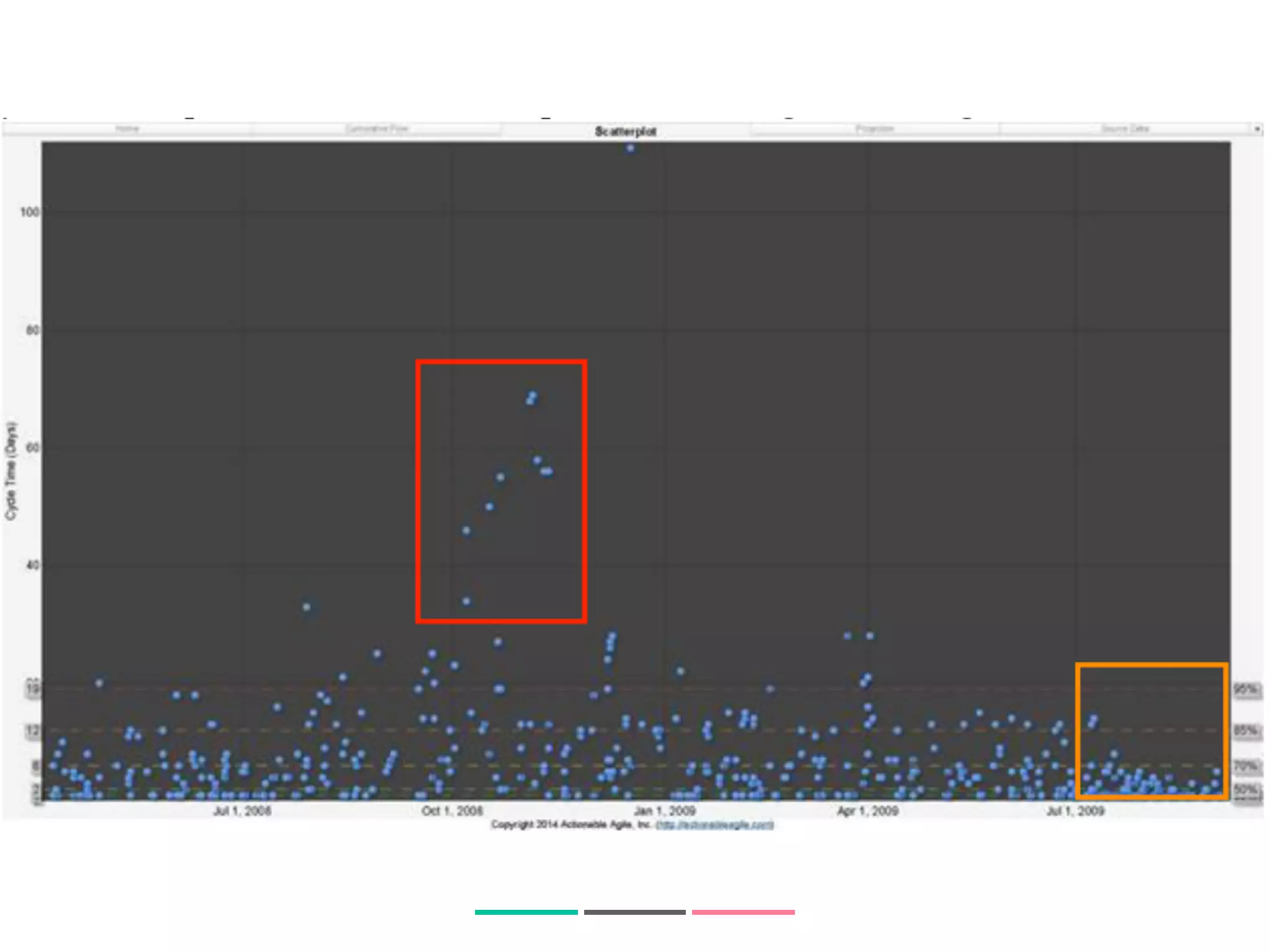1270x952 pixels.
Task: Toggle the 50% percentile line label
Action: (1245, 789)
